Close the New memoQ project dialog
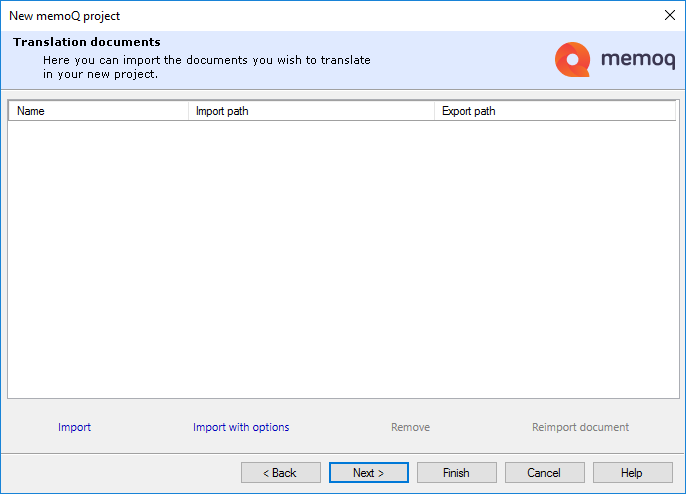The image size is (686, 494). (x=669, y=15)
